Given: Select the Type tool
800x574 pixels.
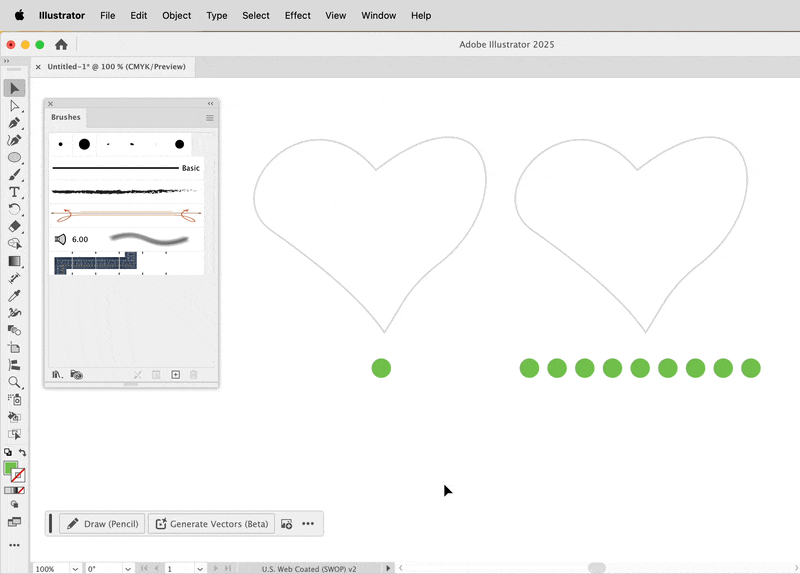Looking at the screenshot, I should point(14,192).
